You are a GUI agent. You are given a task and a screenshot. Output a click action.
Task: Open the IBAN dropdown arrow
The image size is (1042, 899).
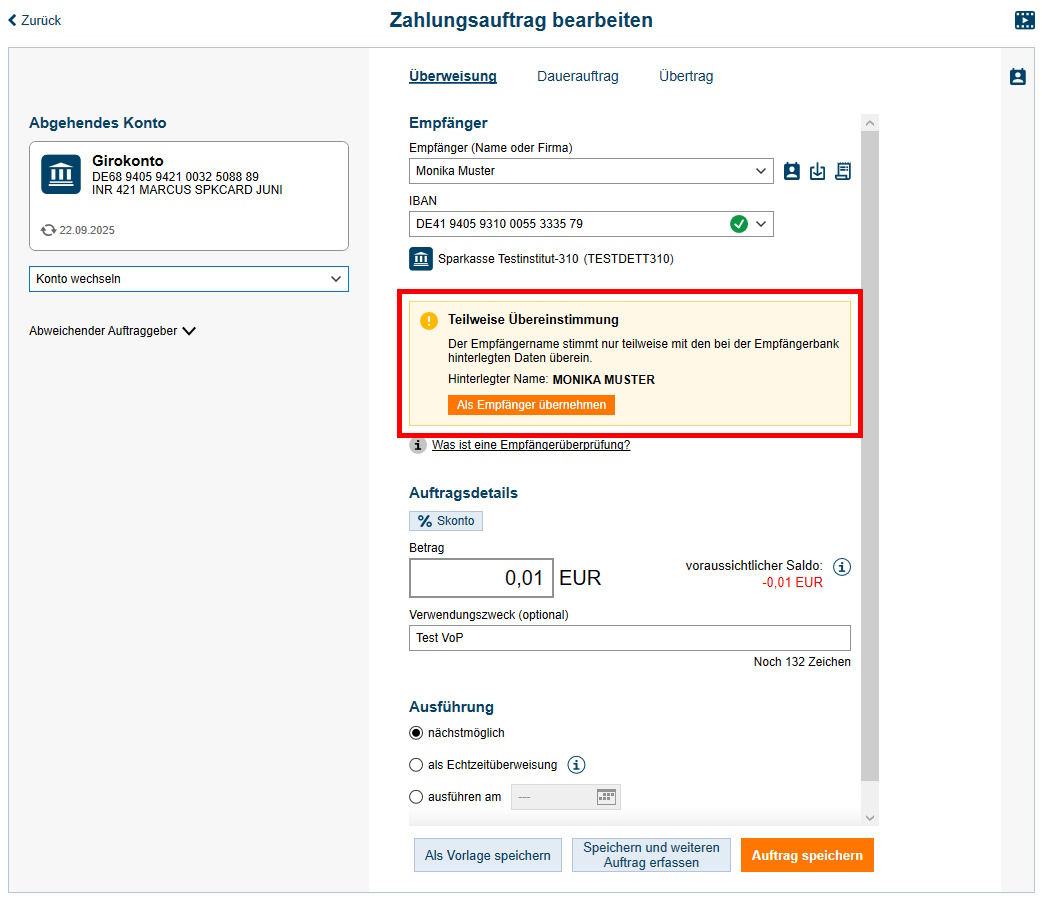762,224
